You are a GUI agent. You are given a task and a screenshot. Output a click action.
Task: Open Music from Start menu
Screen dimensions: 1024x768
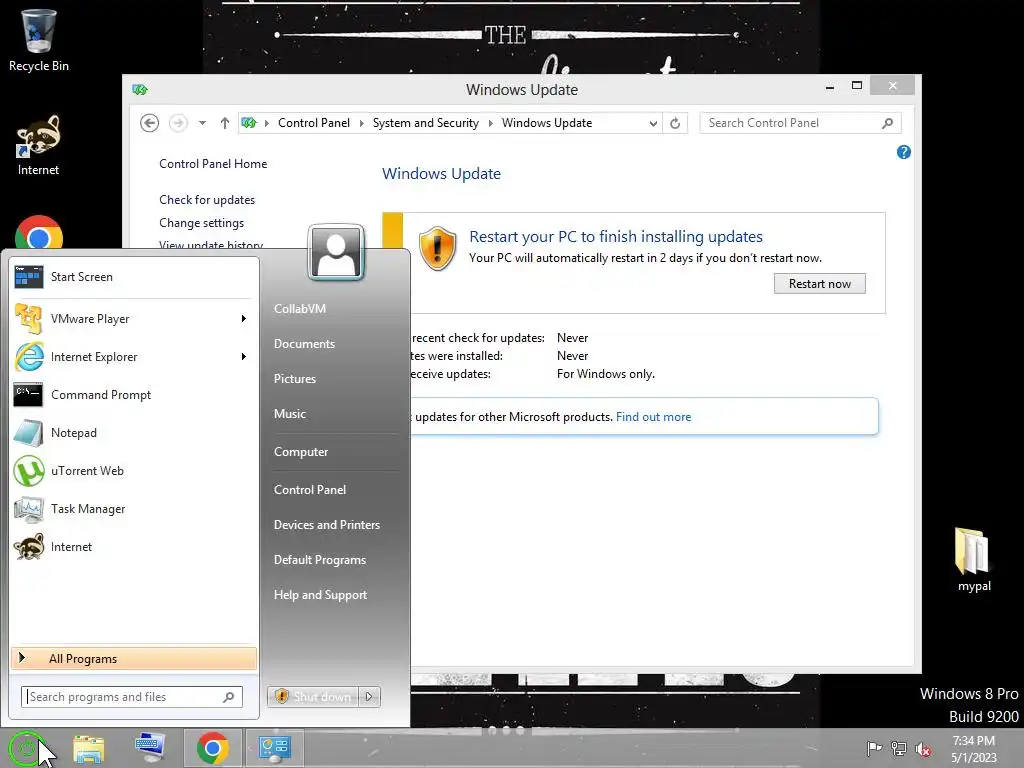[290, 414]
